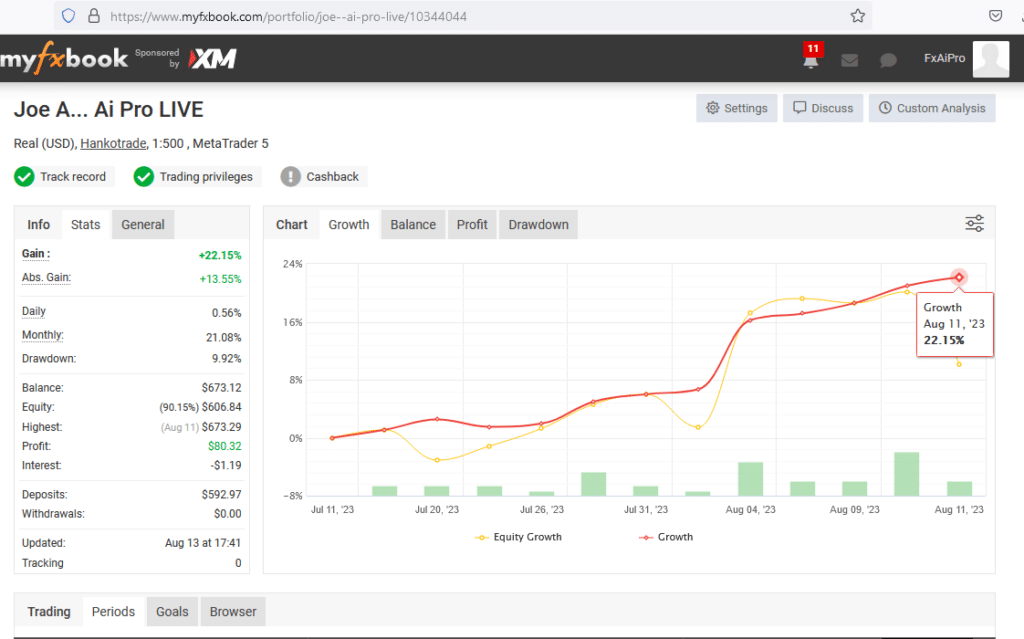
Task: Bookmark page with the star icon
Action: (x=857, y=16)
